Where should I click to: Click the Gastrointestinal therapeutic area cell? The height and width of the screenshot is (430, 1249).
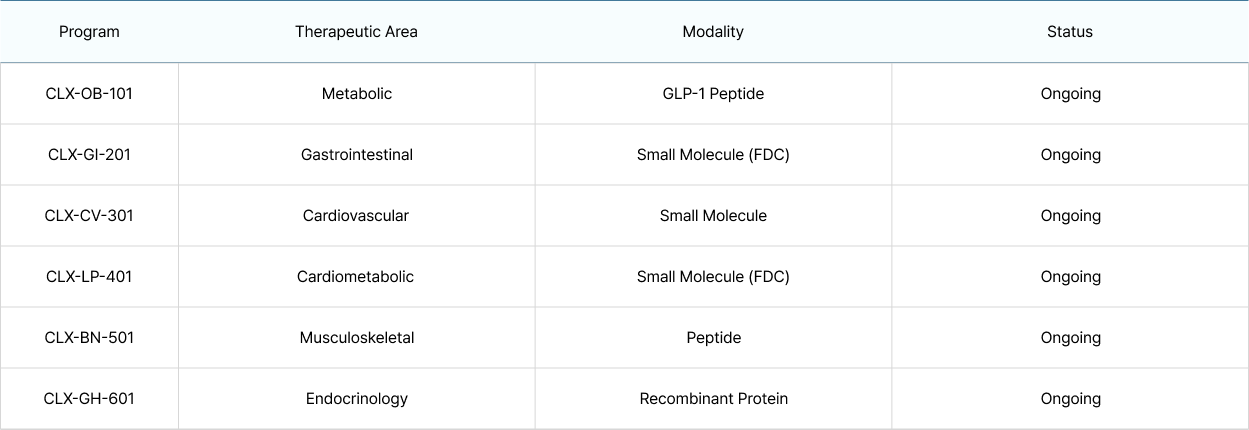(357, 155)
